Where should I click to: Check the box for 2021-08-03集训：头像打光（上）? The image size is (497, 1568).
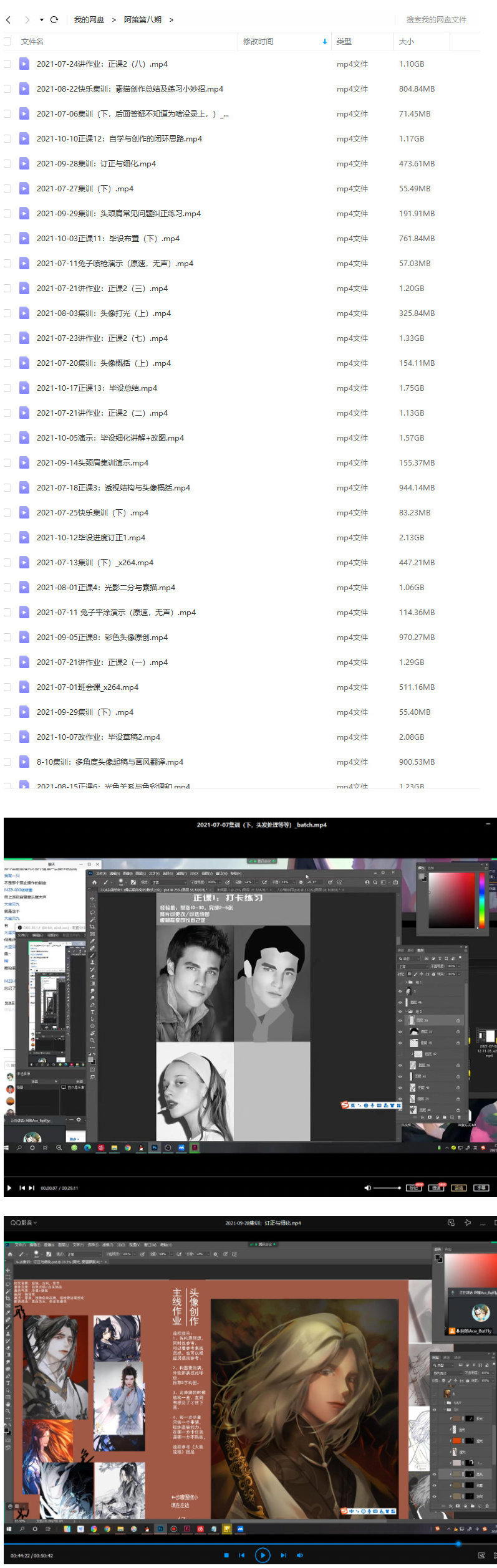7,313
